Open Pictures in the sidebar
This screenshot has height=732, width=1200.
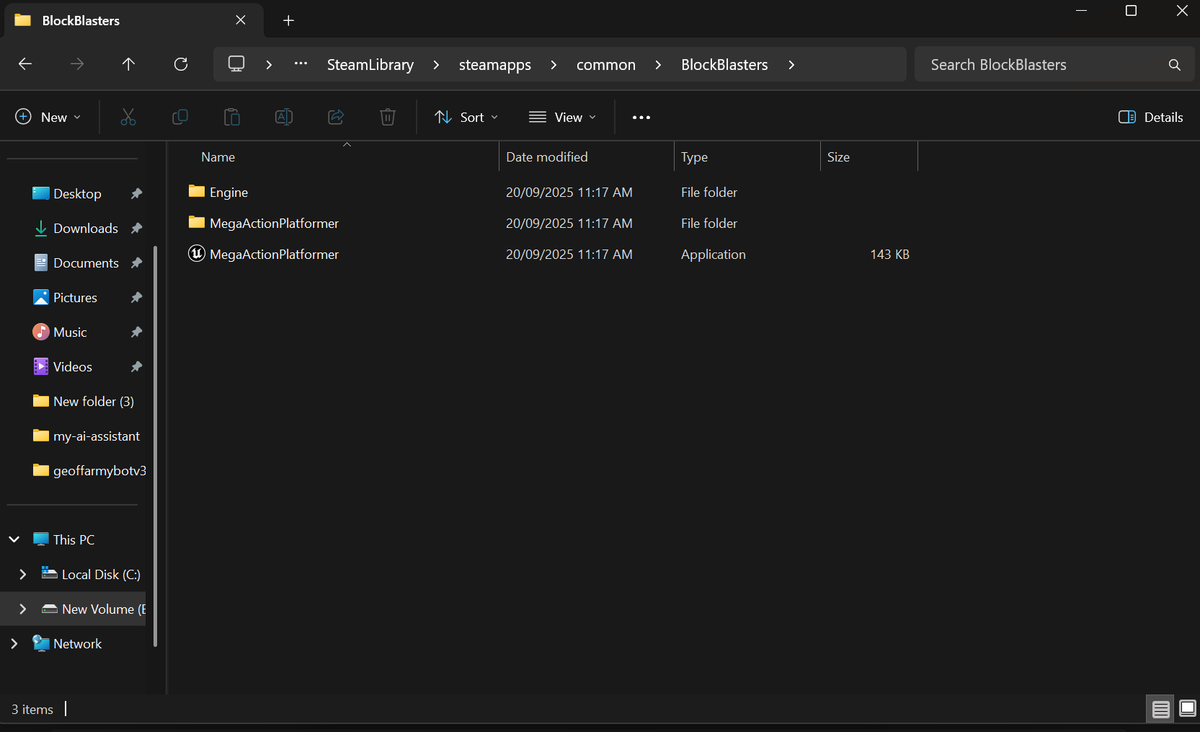77,298
